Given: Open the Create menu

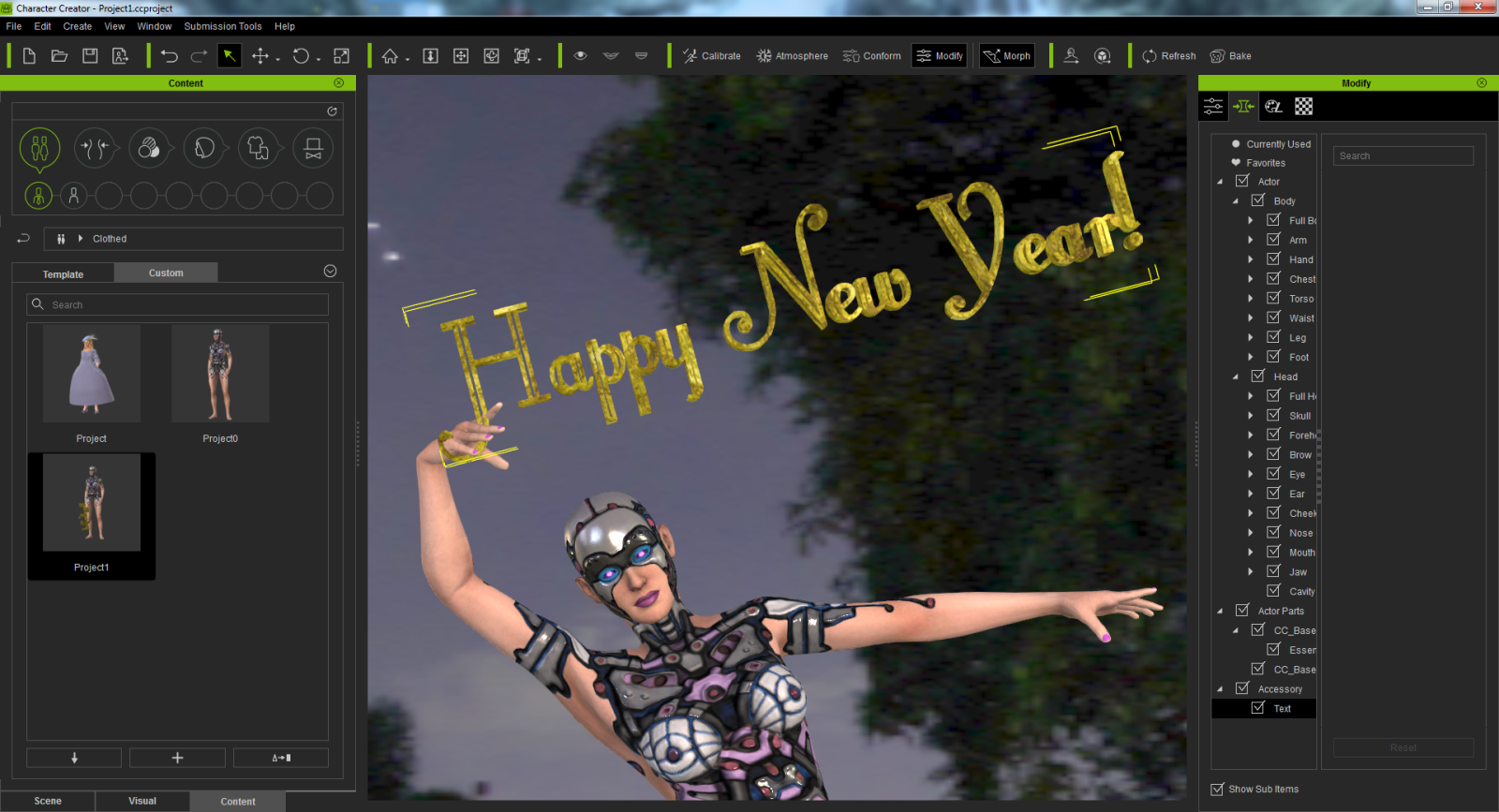Looking at the screenshot, I should point(78,26).
